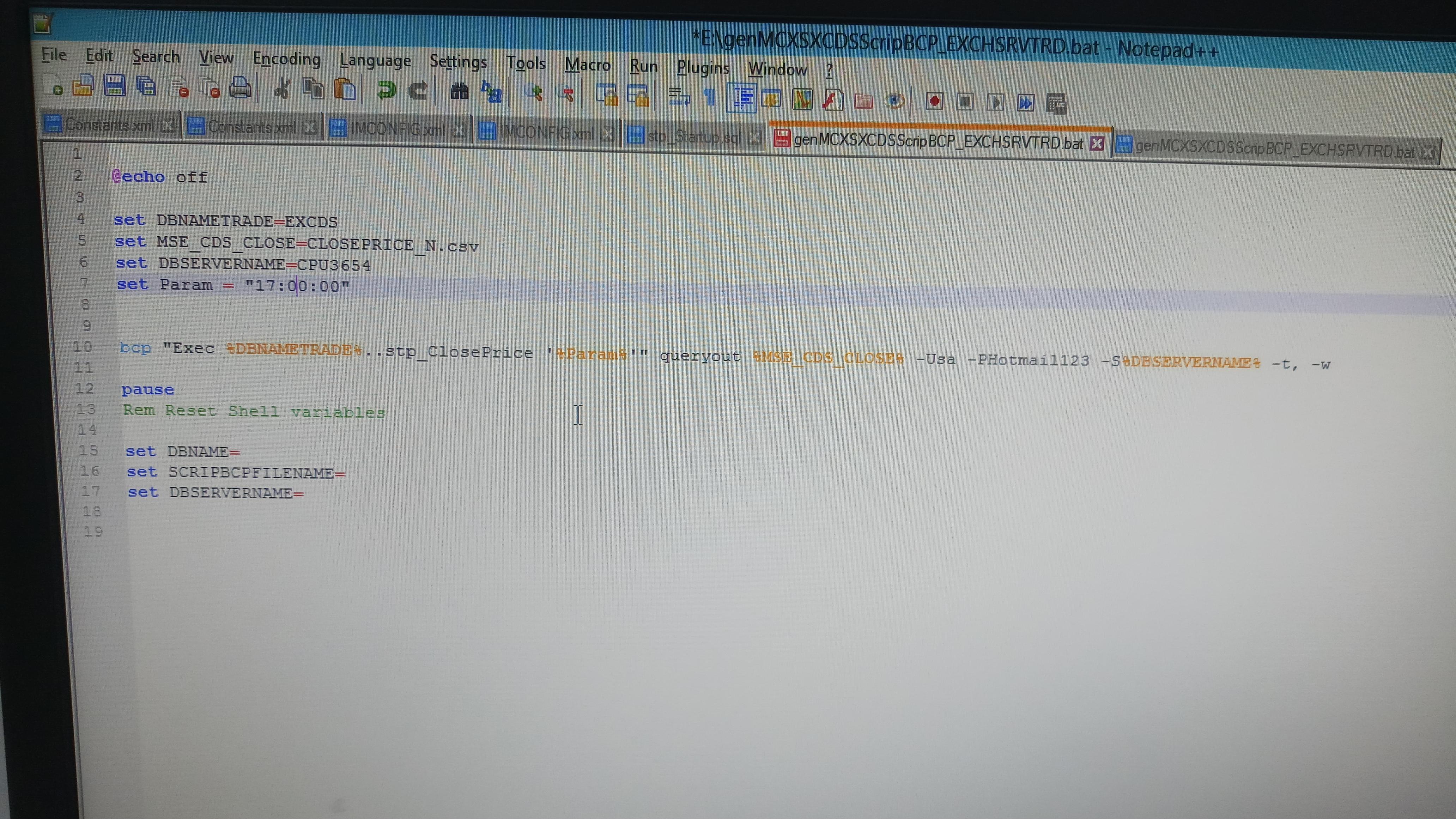Screen dimensions: 1456x819
Task: Toggle the Word Wrap toolbar button
Action: tap(679, 97)
